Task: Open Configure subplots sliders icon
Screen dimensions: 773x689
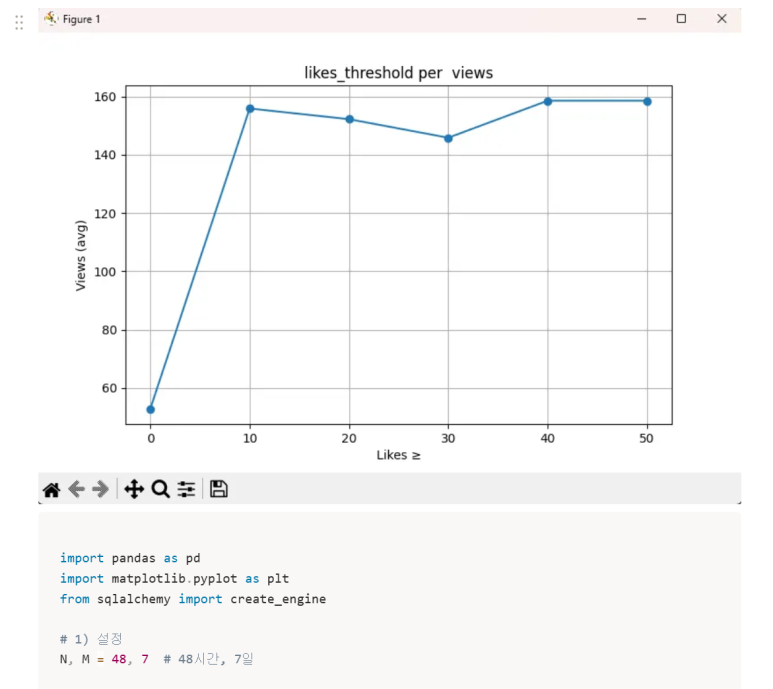Action: pos(186,489)
